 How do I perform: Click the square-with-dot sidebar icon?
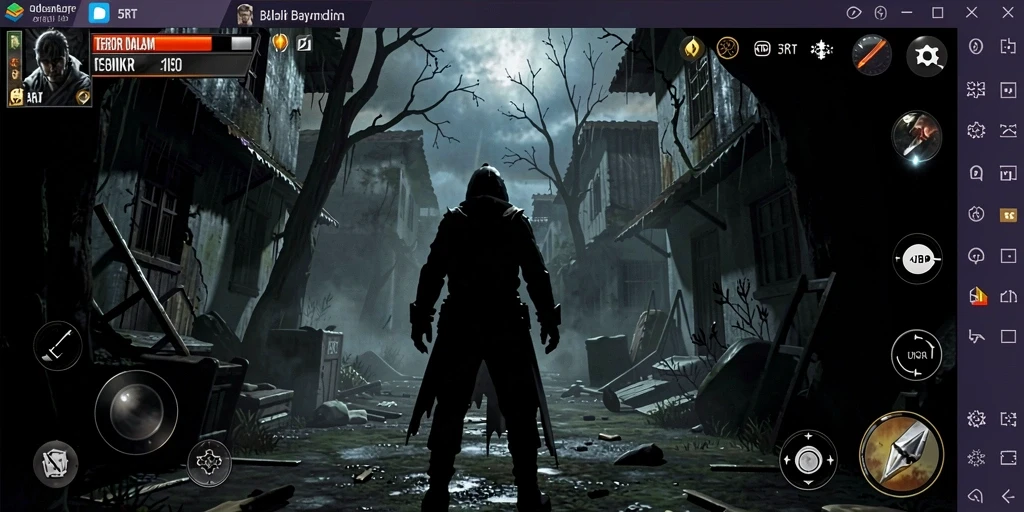[1008, 255]
